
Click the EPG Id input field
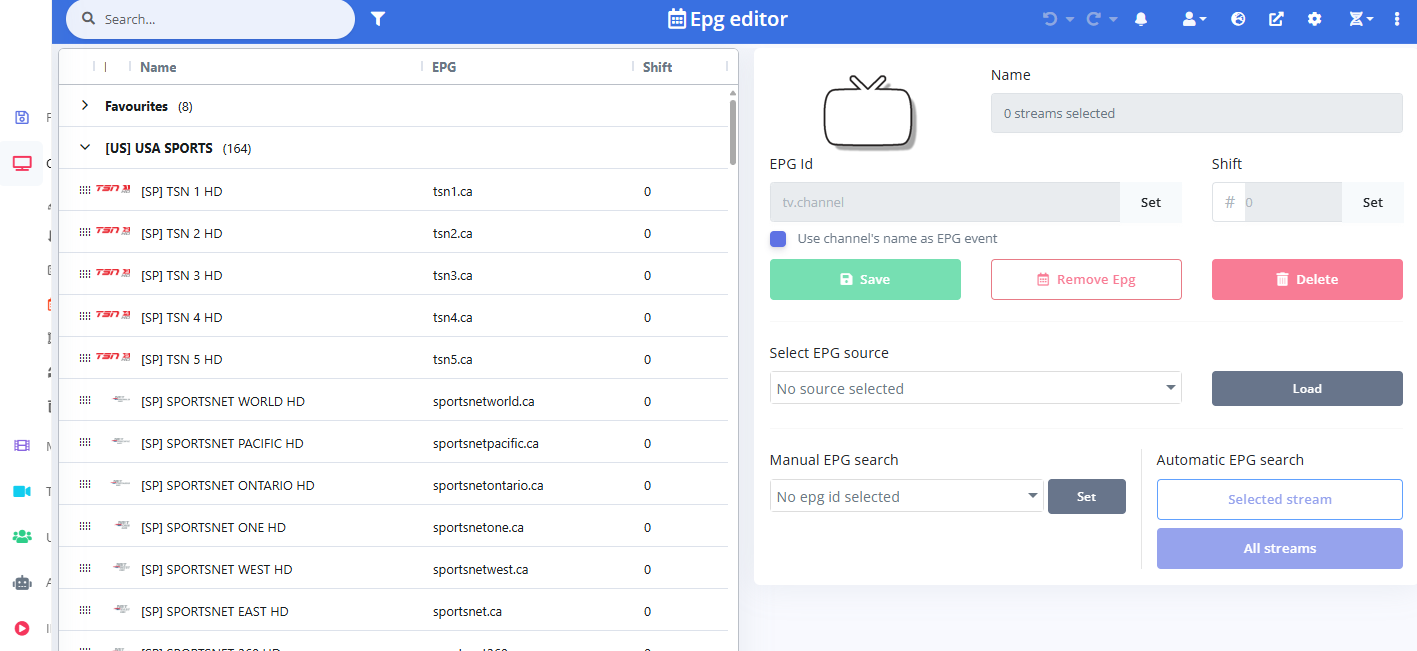[945, 202]
